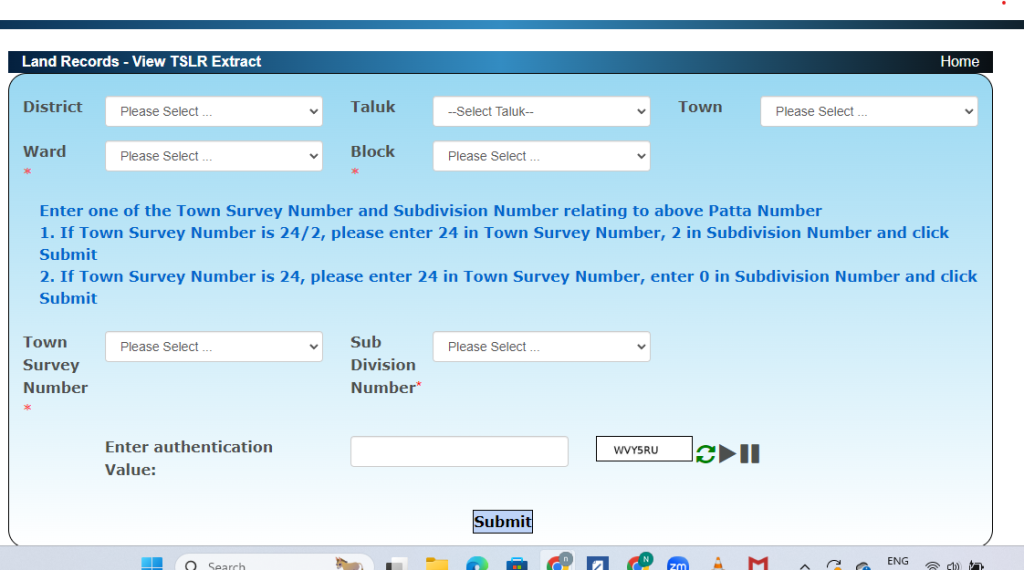Screen dimensions: 1024x570
Task: Expand the Taluk selection dropdown
Action: [541, 111]
